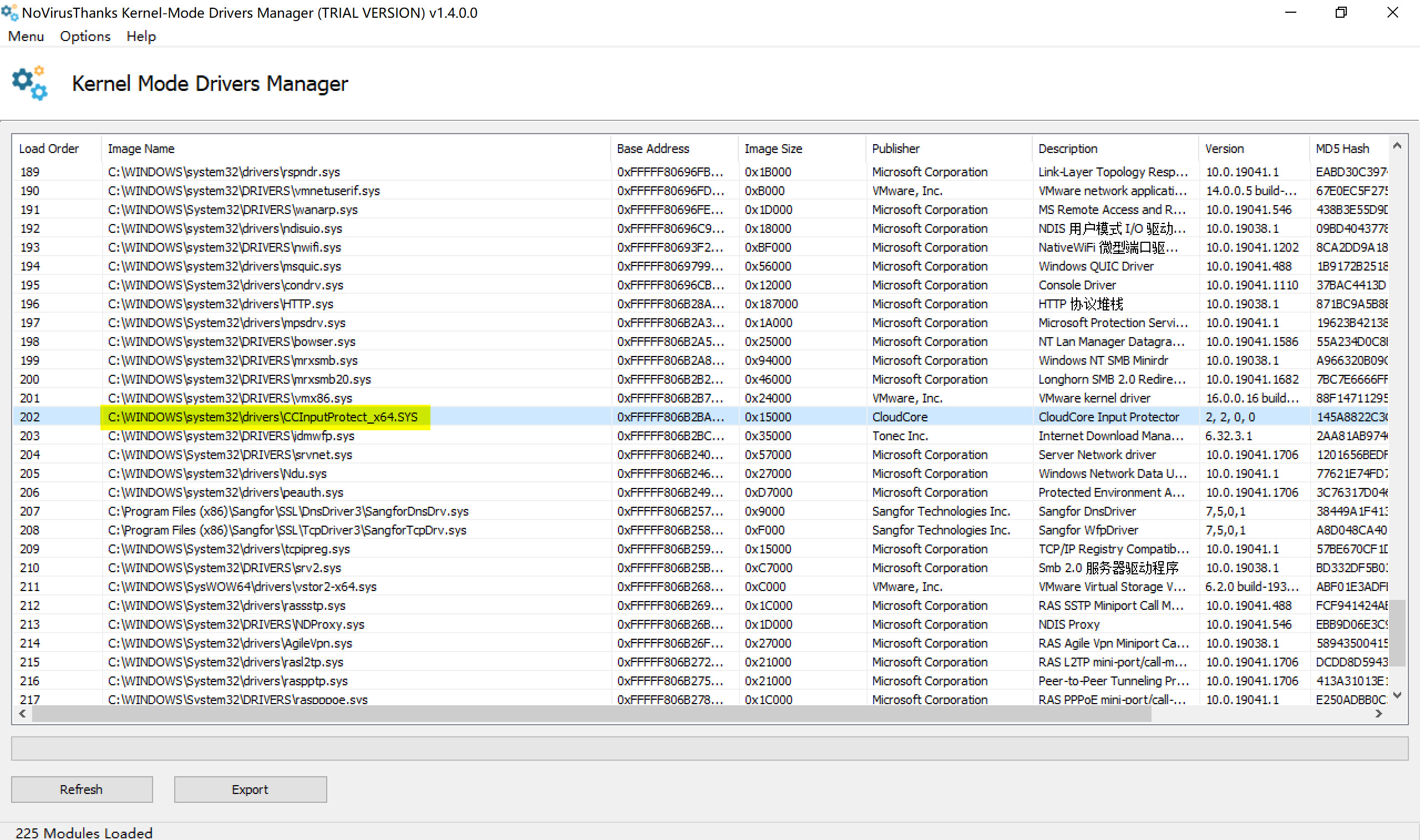1420x840 pixels.
Task: Select the wanarp.sys driver entry
Action: 701,210
